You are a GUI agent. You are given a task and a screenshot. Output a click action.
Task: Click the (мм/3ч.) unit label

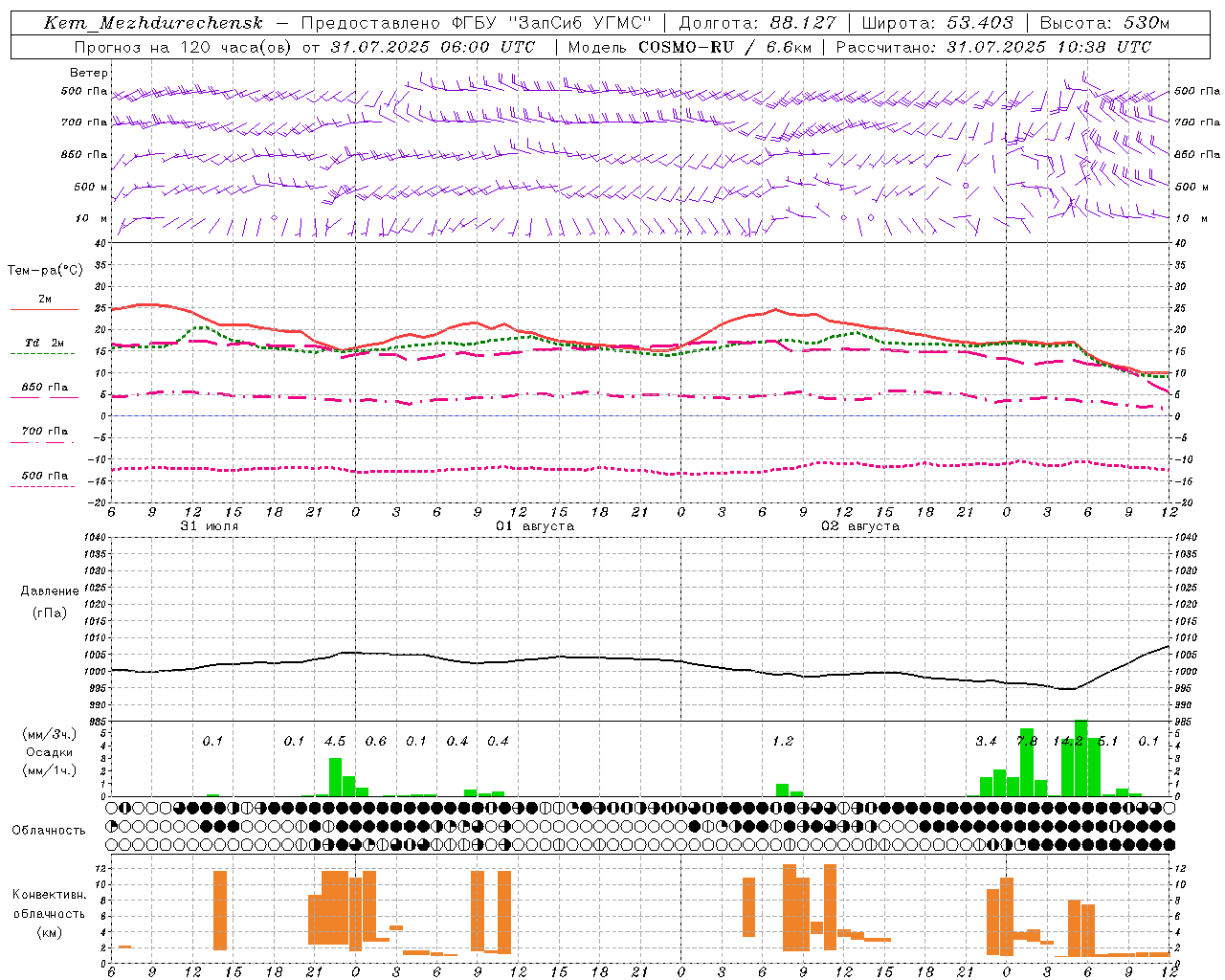[49, 734]
